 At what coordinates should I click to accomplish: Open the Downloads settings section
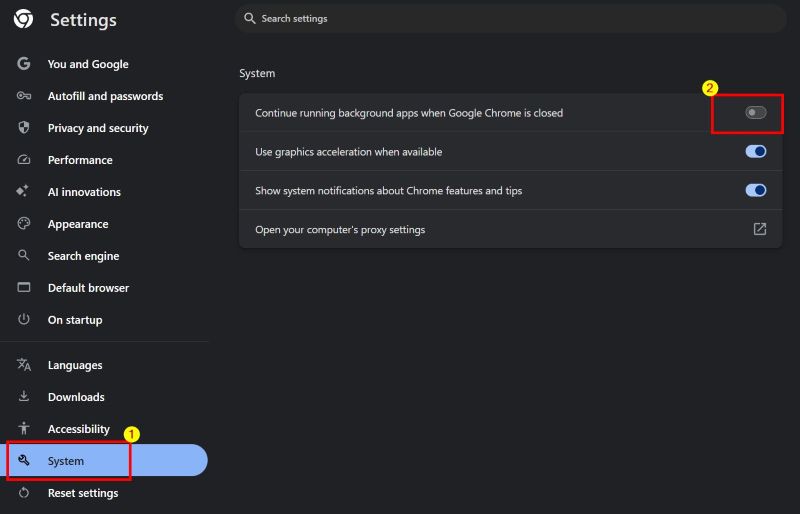click(x=76, y=397)
